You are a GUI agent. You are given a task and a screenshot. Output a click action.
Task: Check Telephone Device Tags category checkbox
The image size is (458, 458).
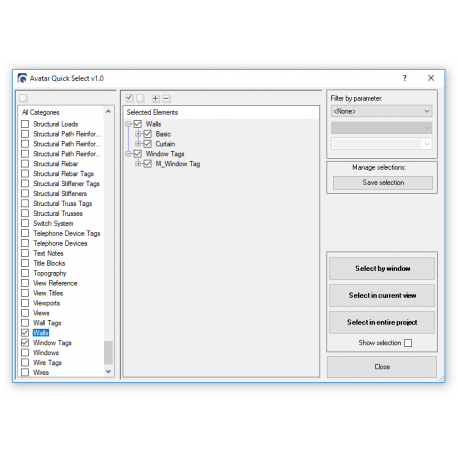[x=25, y=233]
